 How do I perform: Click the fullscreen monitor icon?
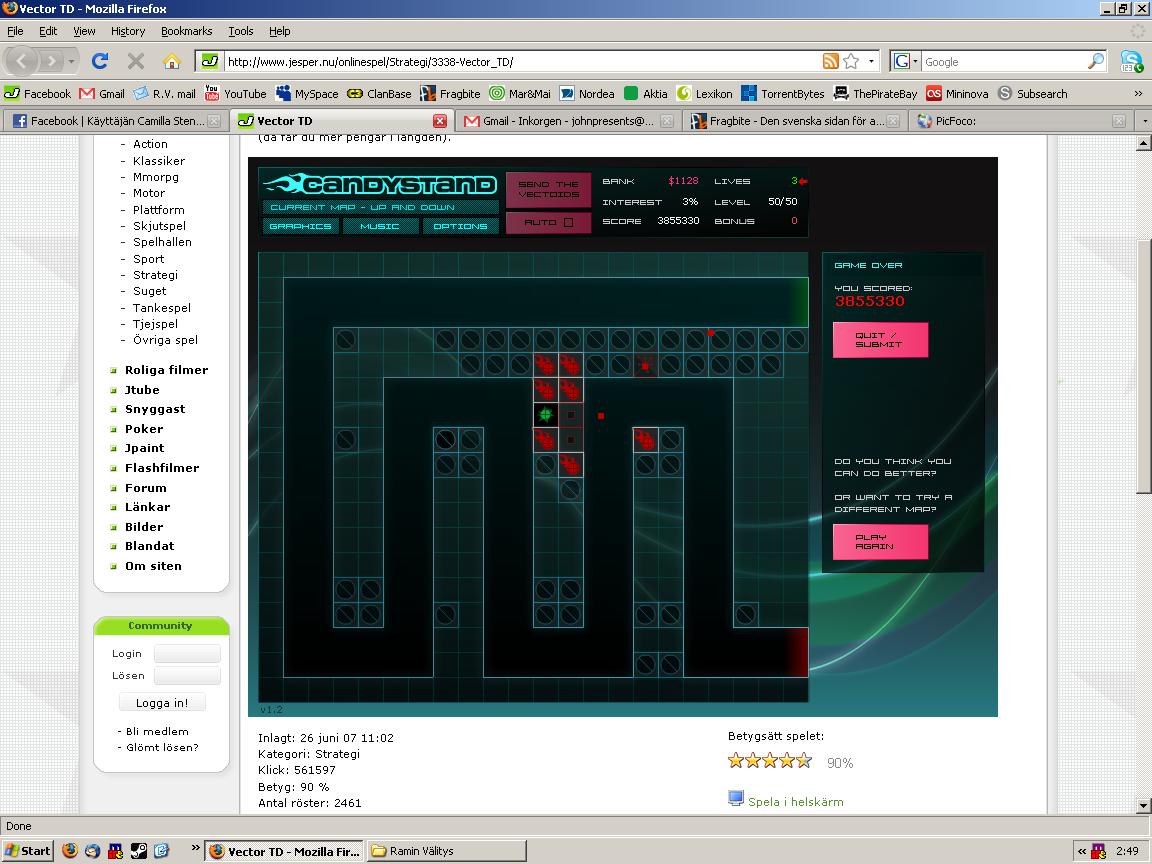tap(735, 798)
